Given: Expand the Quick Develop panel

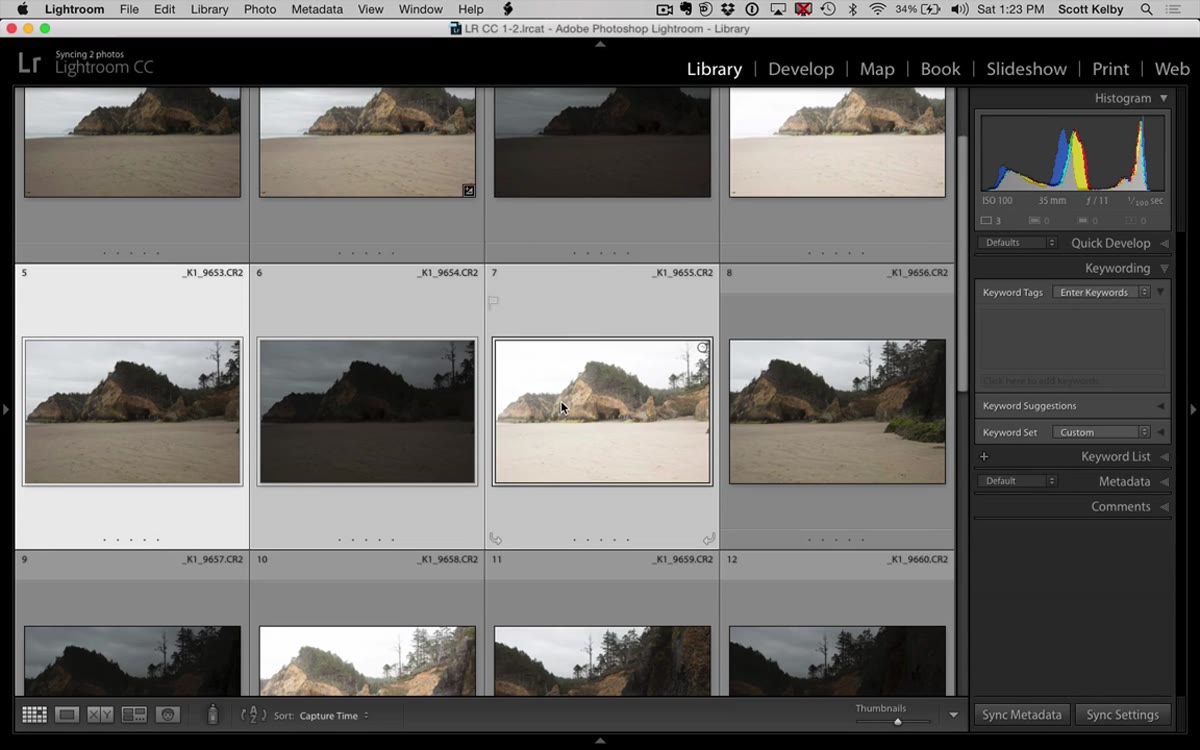Looking at the screenshot, I should tap(1163, 243).
